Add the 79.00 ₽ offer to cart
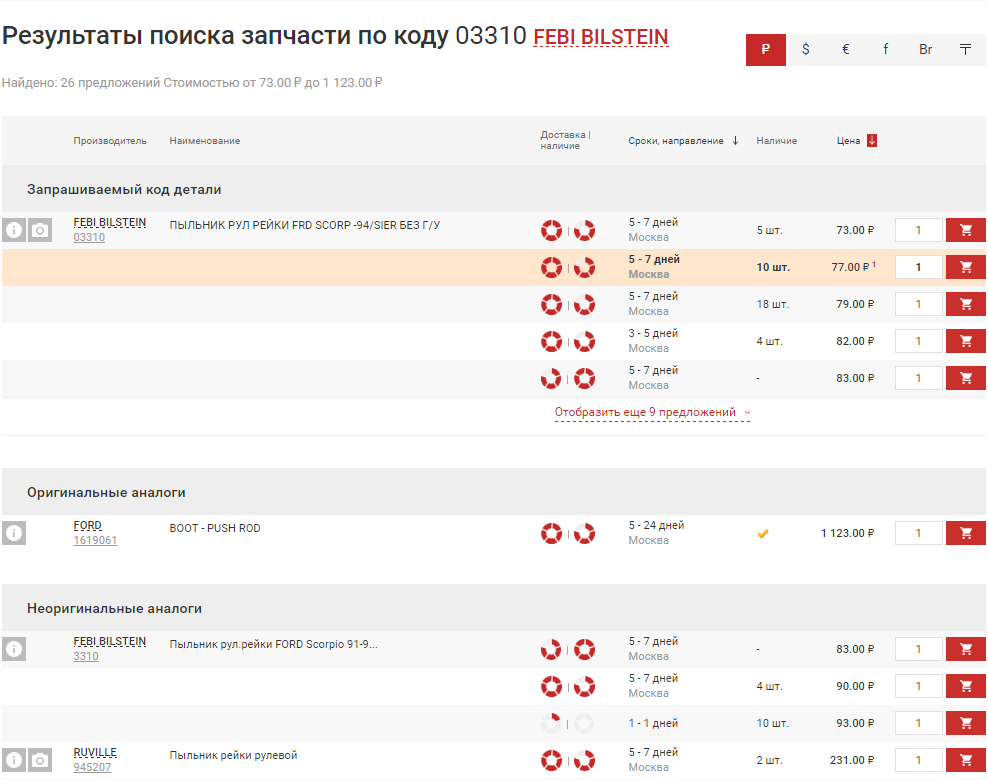988x780 pixels. (965, 304)
